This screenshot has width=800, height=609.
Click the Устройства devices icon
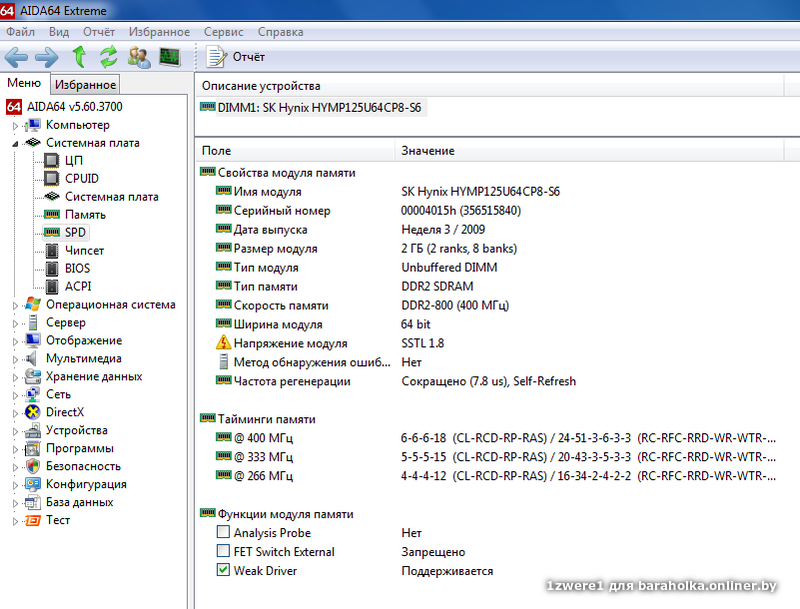[x=33, y=430]
